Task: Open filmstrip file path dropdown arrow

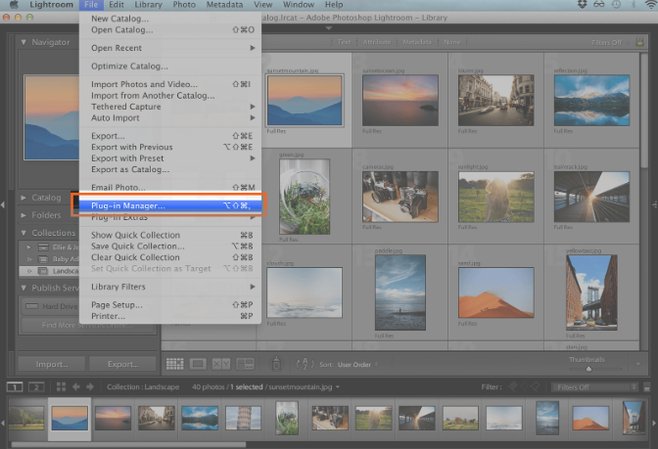Action: [x=337, y=387]
